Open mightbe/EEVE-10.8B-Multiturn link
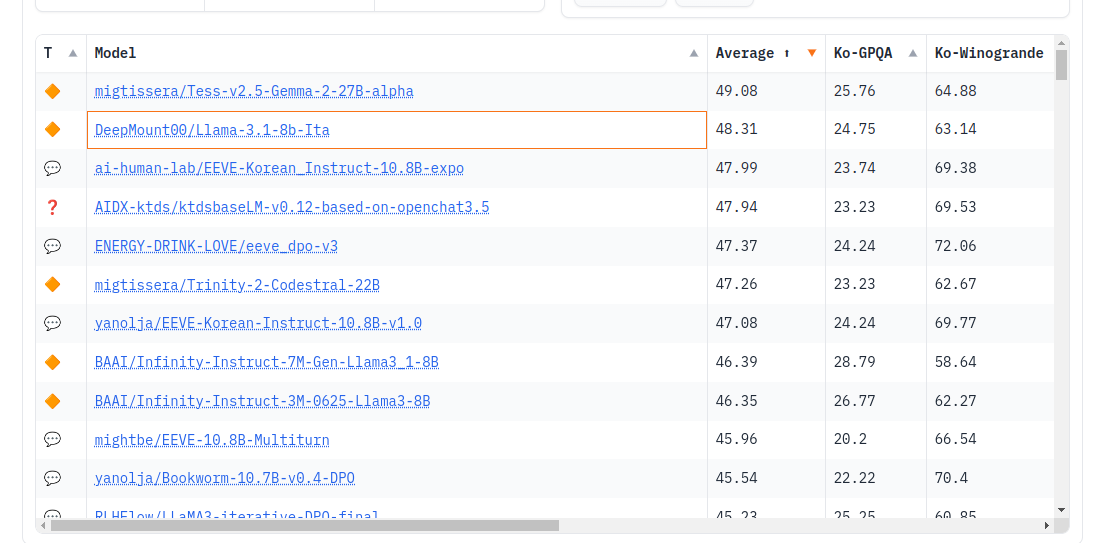1095x543 pixels. click(x=212, y=440)
